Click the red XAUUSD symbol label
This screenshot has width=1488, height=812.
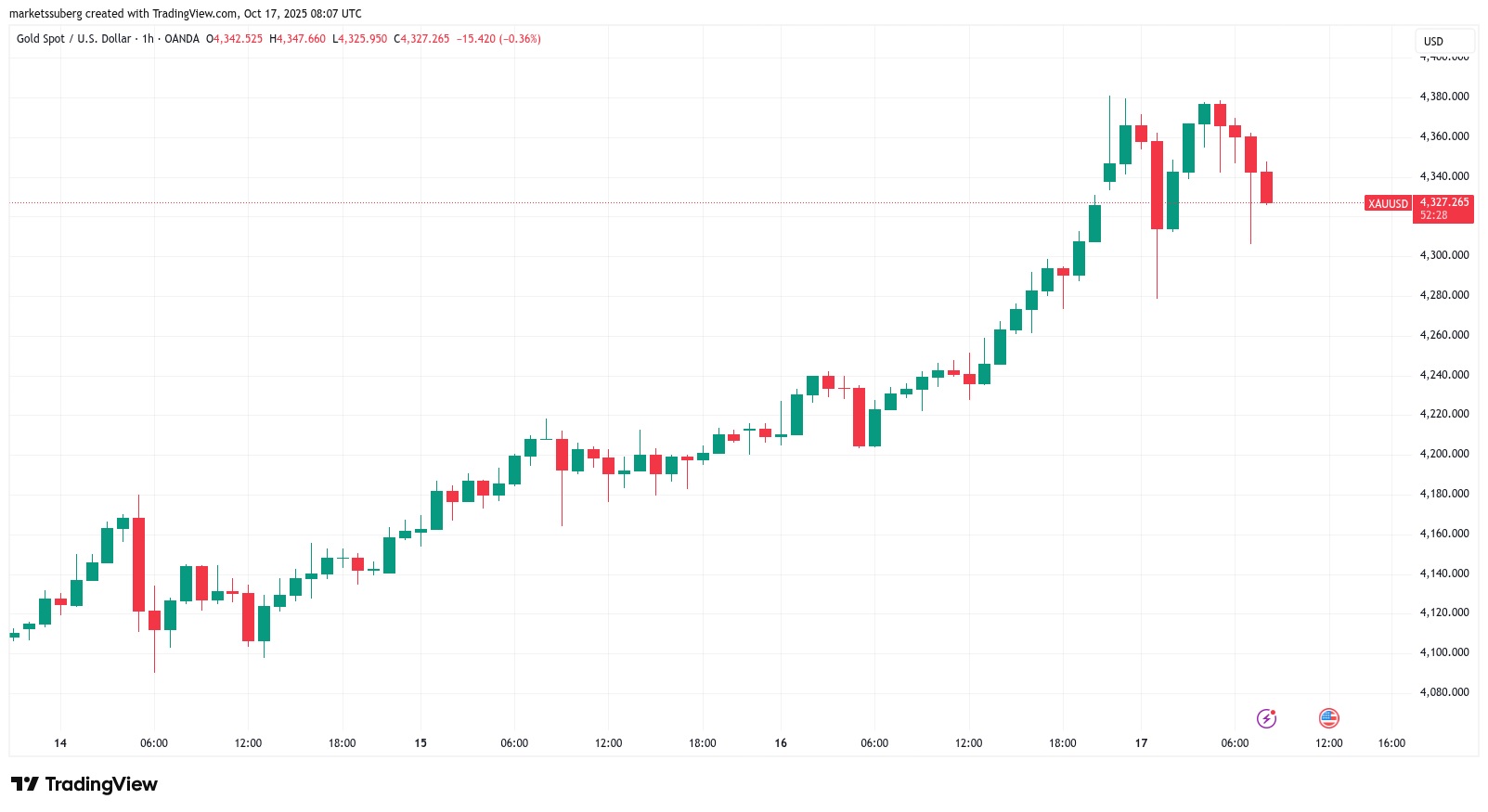(x=1388, y=203)
